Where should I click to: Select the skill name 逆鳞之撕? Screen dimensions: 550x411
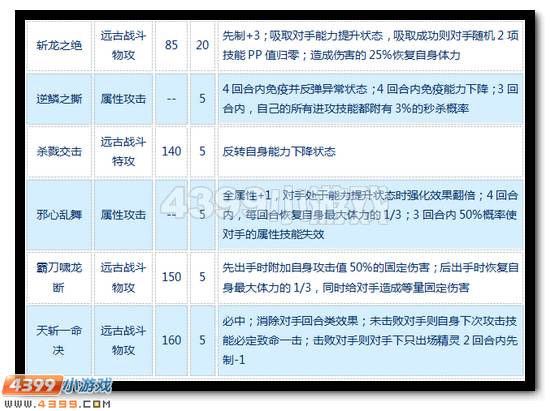tap(59, 99)
